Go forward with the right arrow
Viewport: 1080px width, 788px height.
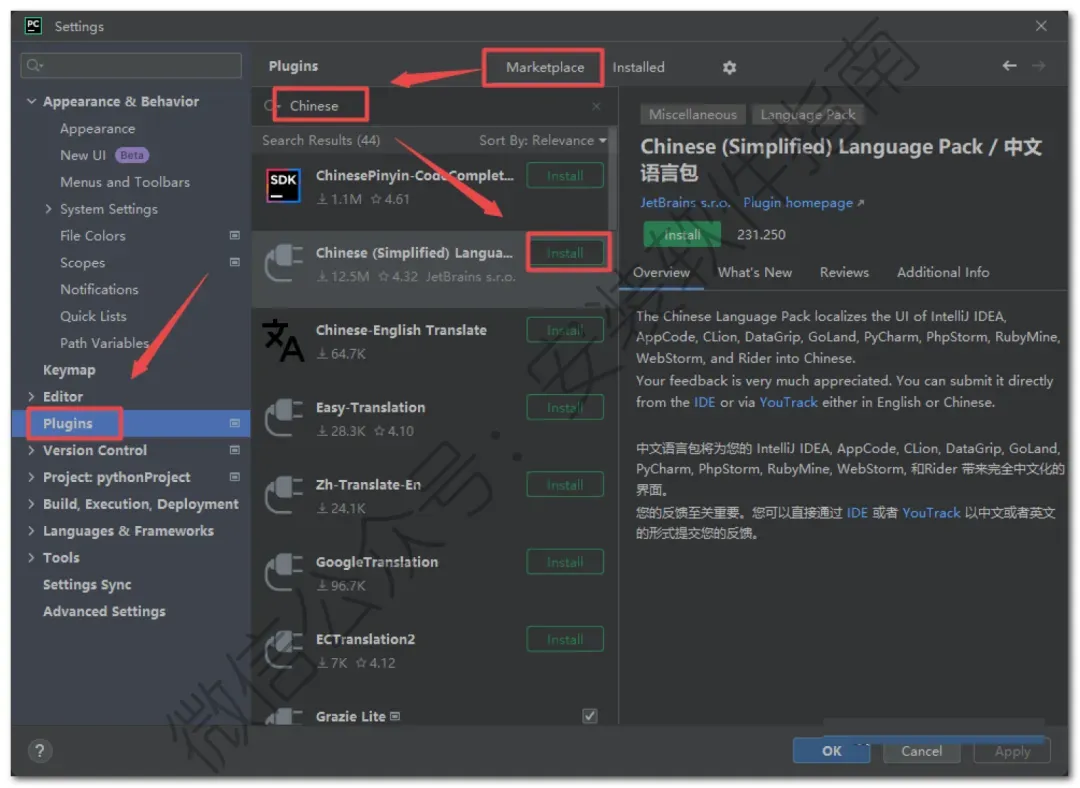click(1039, 65)
